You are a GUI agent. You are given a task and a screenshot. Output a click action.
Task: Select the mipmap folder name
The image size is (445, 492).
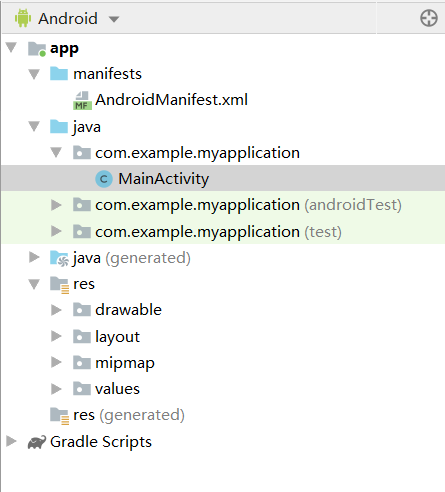125,364
